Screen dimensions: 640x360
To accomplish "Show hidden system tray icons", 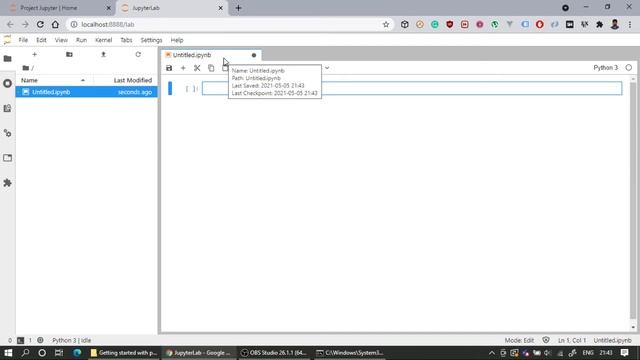I will (x=492, y=353).
